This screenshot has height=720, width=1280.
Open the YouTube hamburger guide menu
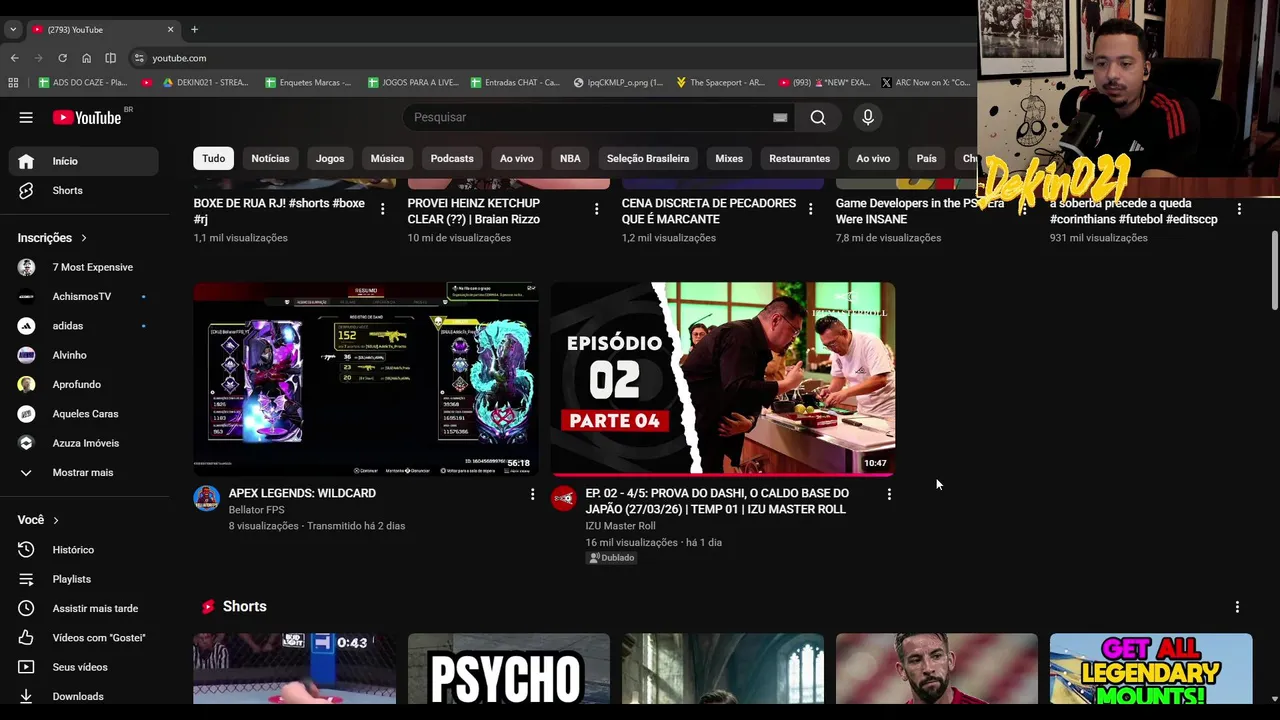(x=26, y=117)
